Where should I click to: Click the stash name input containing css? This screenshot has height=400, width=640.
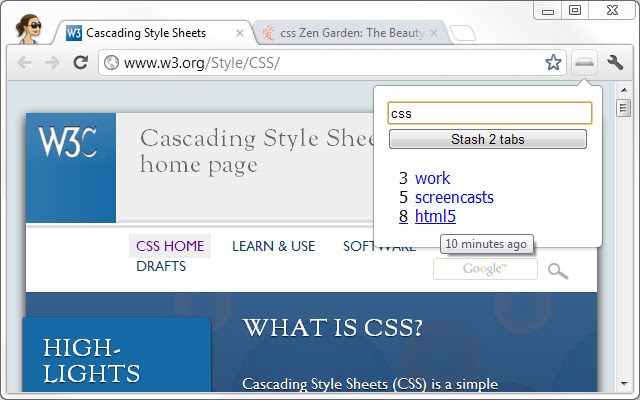tap(489, 113)
